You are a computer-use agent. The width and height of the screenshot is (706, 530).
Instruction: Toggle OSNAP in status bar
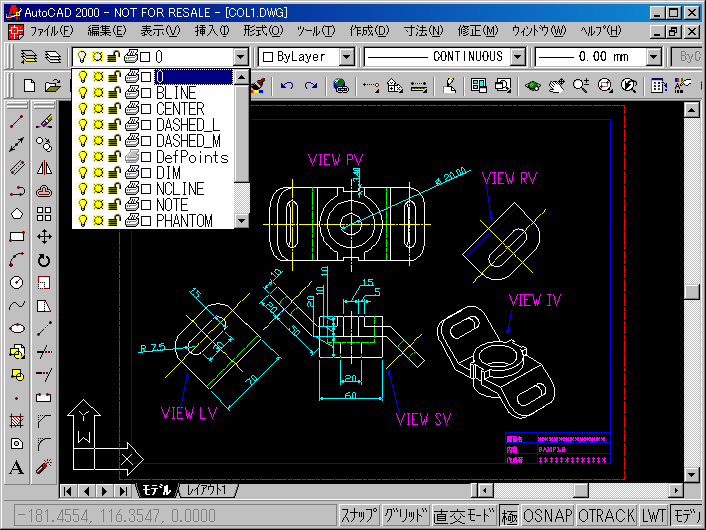coord(548,516)
